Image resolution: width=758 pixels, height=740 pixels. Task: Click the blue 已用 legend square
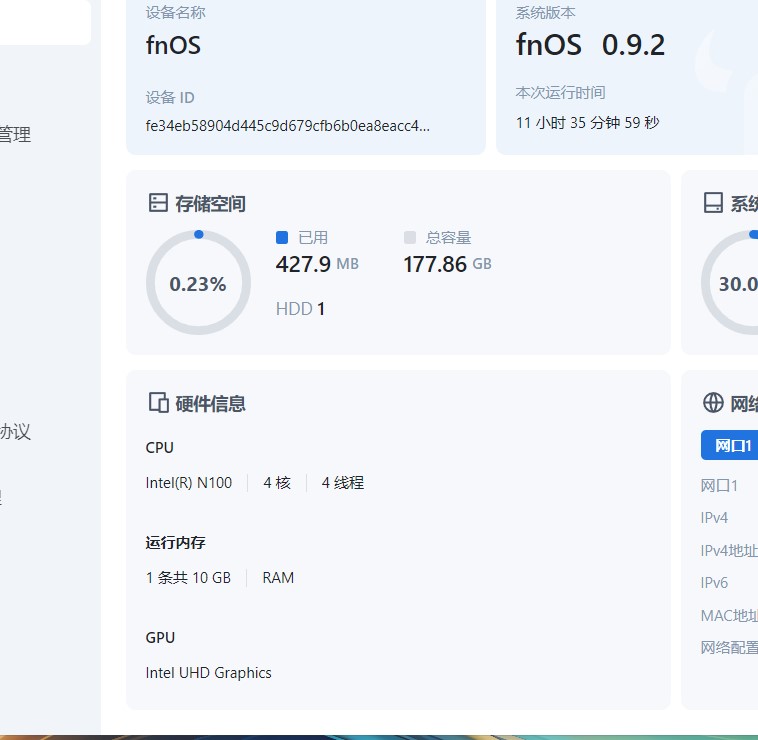[282, 237]
